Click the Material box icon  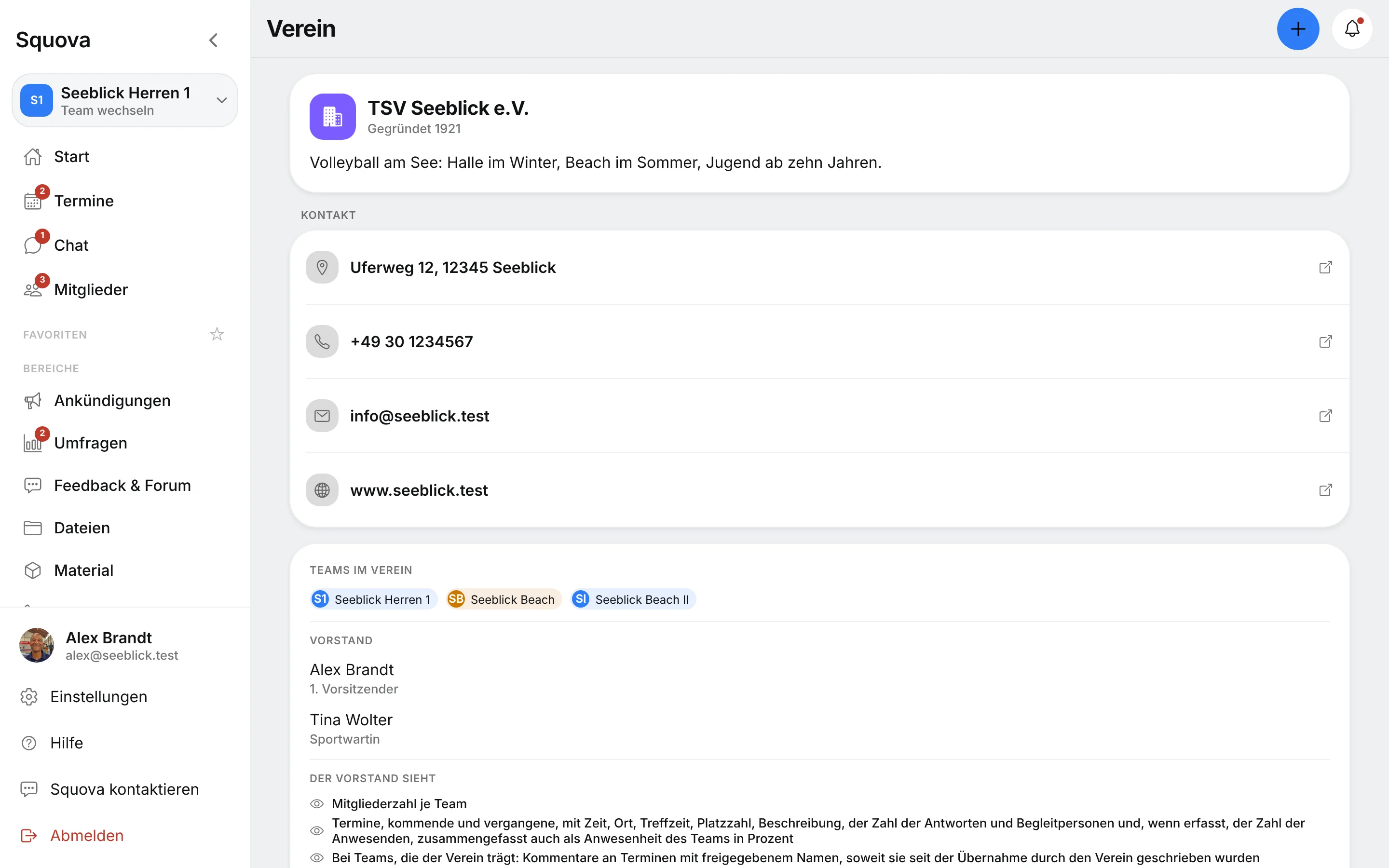click(33, 570)
